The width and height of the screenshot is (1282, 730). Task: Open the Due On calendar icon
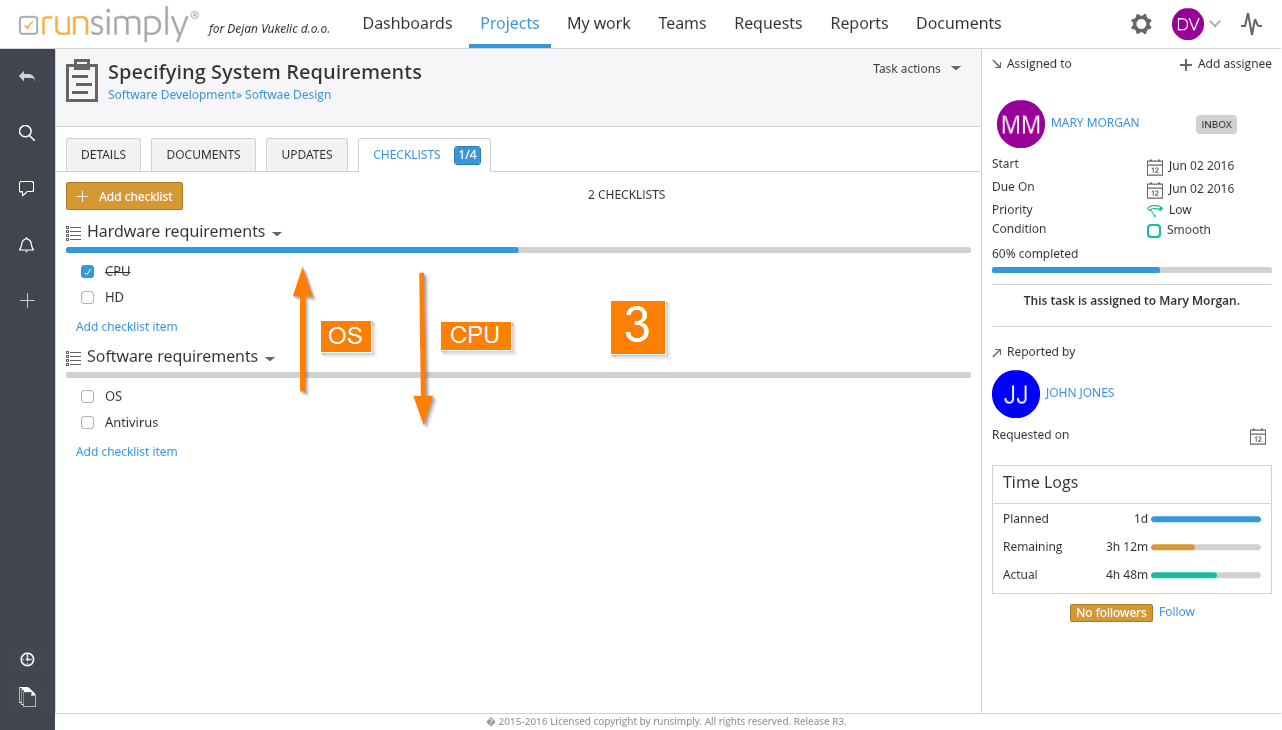coord(1155,189)
